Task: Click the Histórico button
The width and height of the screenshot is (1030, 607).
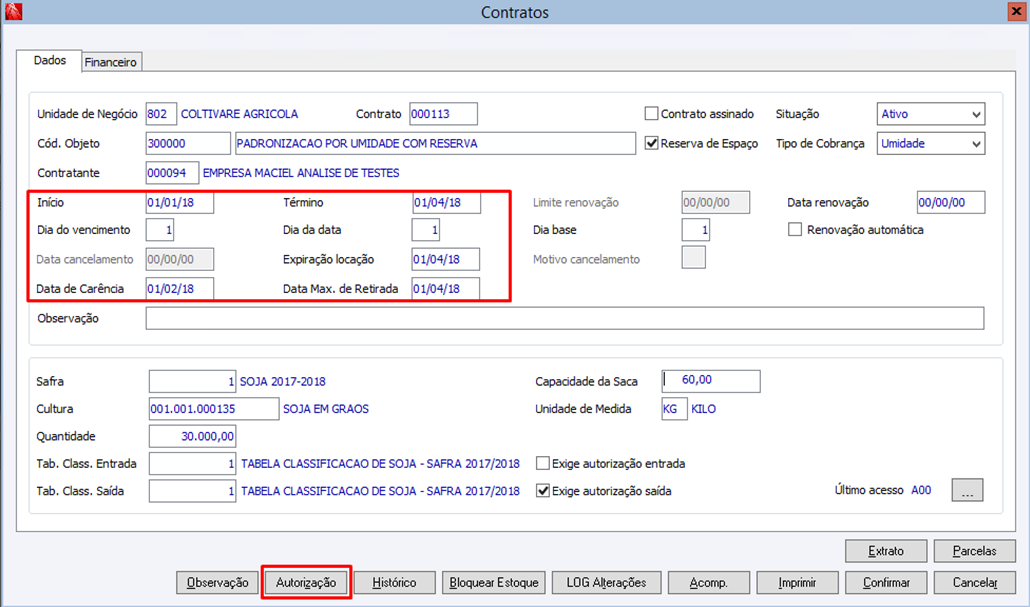Action: (x=394, y=583)
